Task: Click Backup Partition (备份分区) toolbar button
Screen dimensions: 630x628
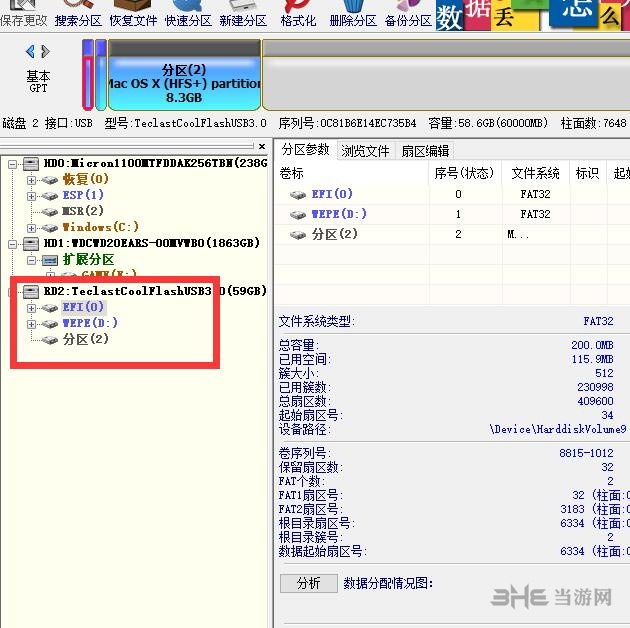Action: click(408, 14)
